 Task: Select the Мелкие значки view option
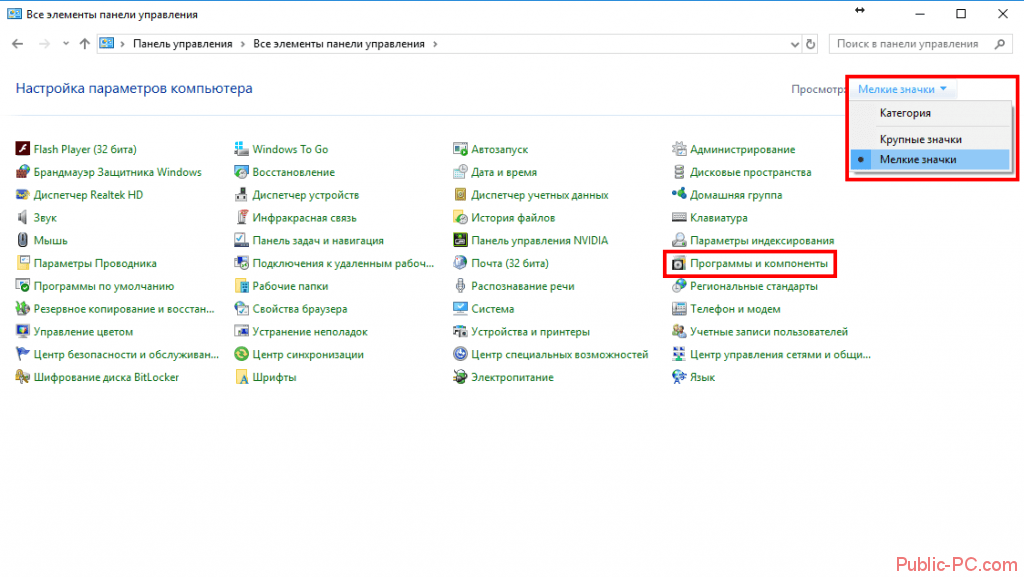(917, 160)
